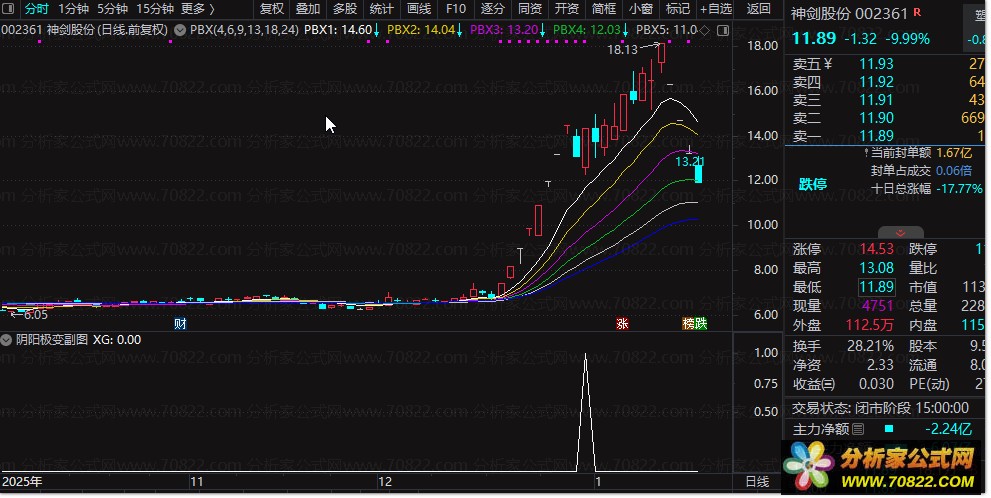
Task: Click the PBX1: 14.60 indicator value
Action: tap(338, 30)
